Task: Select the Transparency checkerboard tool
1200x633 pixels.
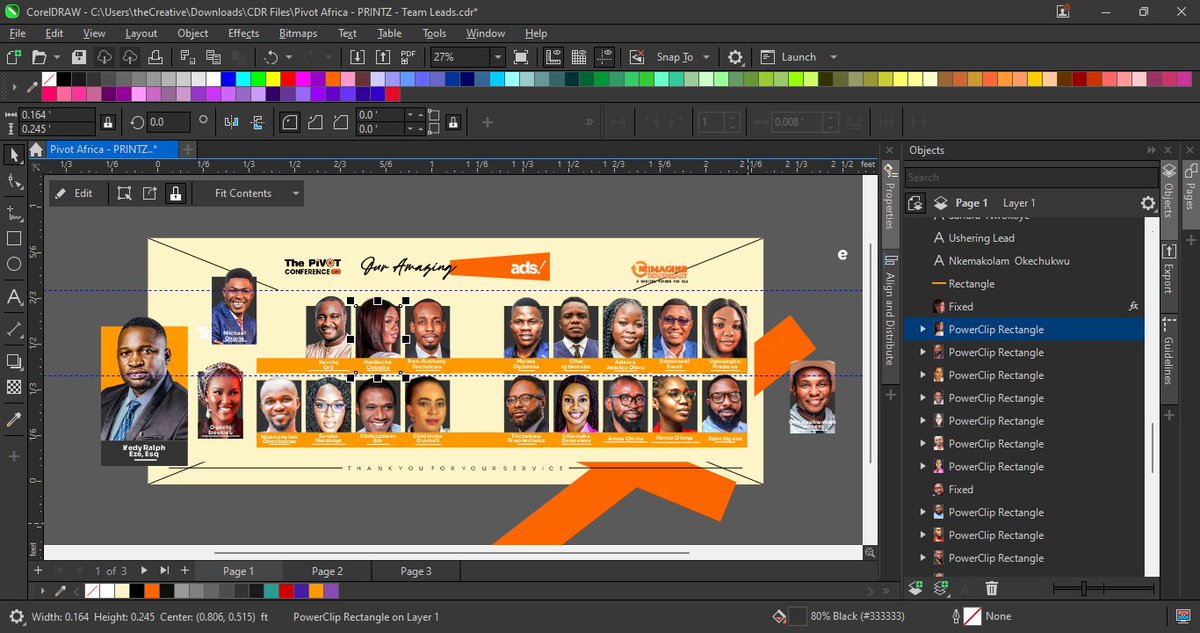Action: point(14,387)
